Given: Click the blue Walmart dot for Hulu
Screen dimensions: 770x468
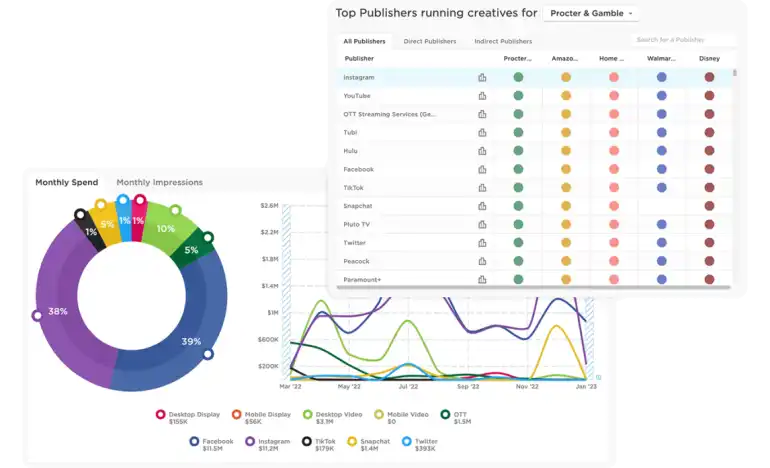Looking at the screenshot, I should tap(661, 151).
